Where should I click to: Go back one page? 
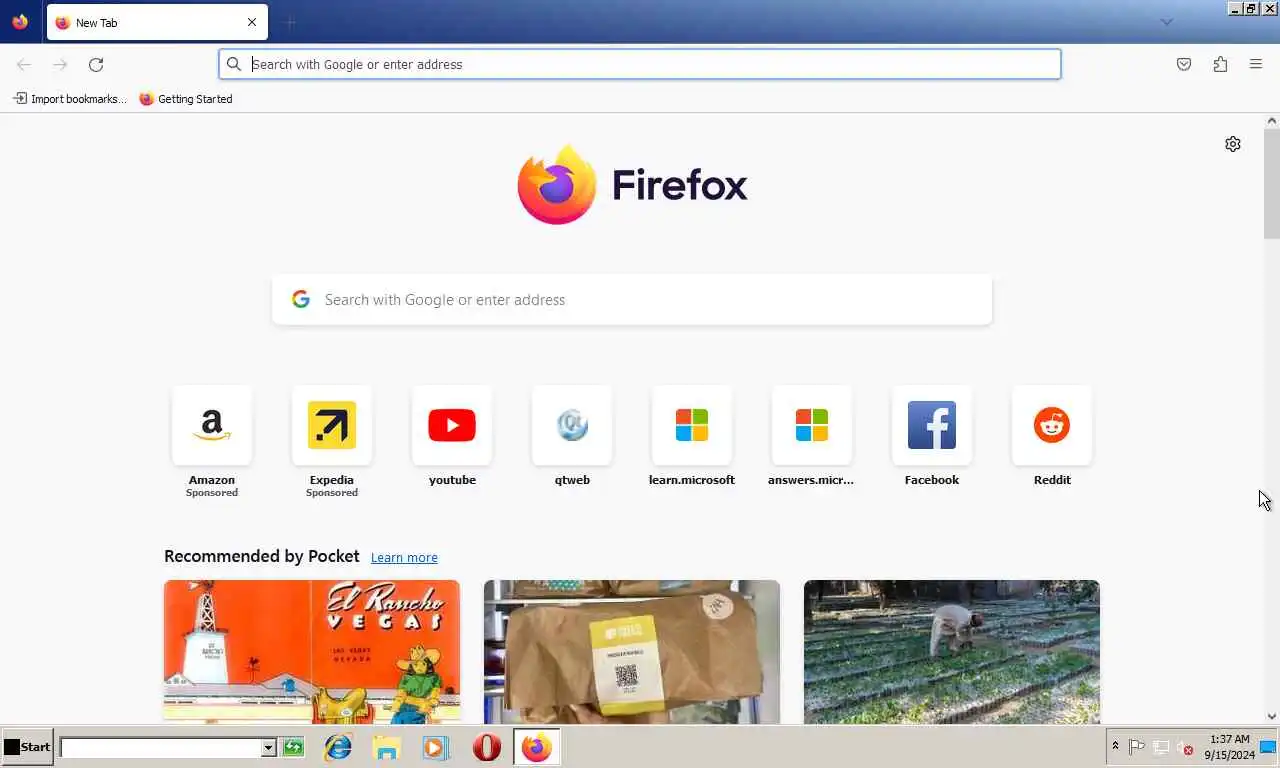pos(24,64)
